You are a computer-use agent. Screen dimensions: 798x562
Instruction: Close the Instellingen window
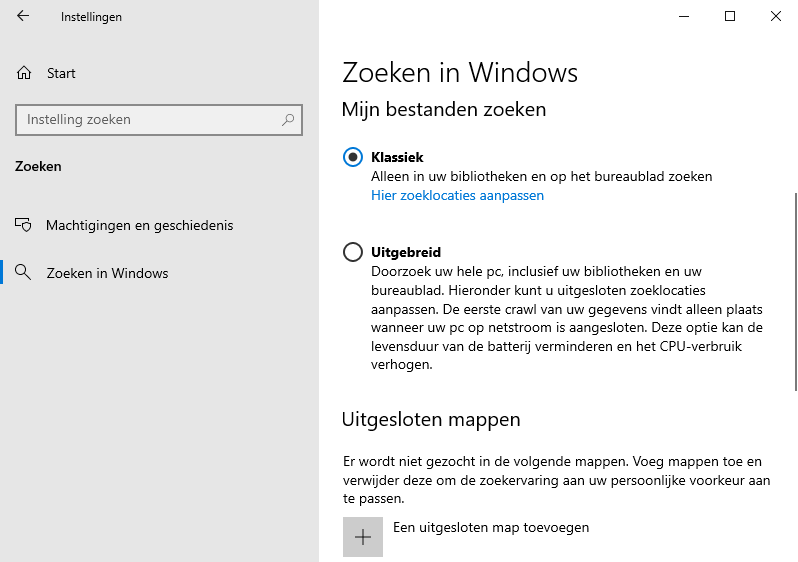pyautogui.click(x=776, y=16)
